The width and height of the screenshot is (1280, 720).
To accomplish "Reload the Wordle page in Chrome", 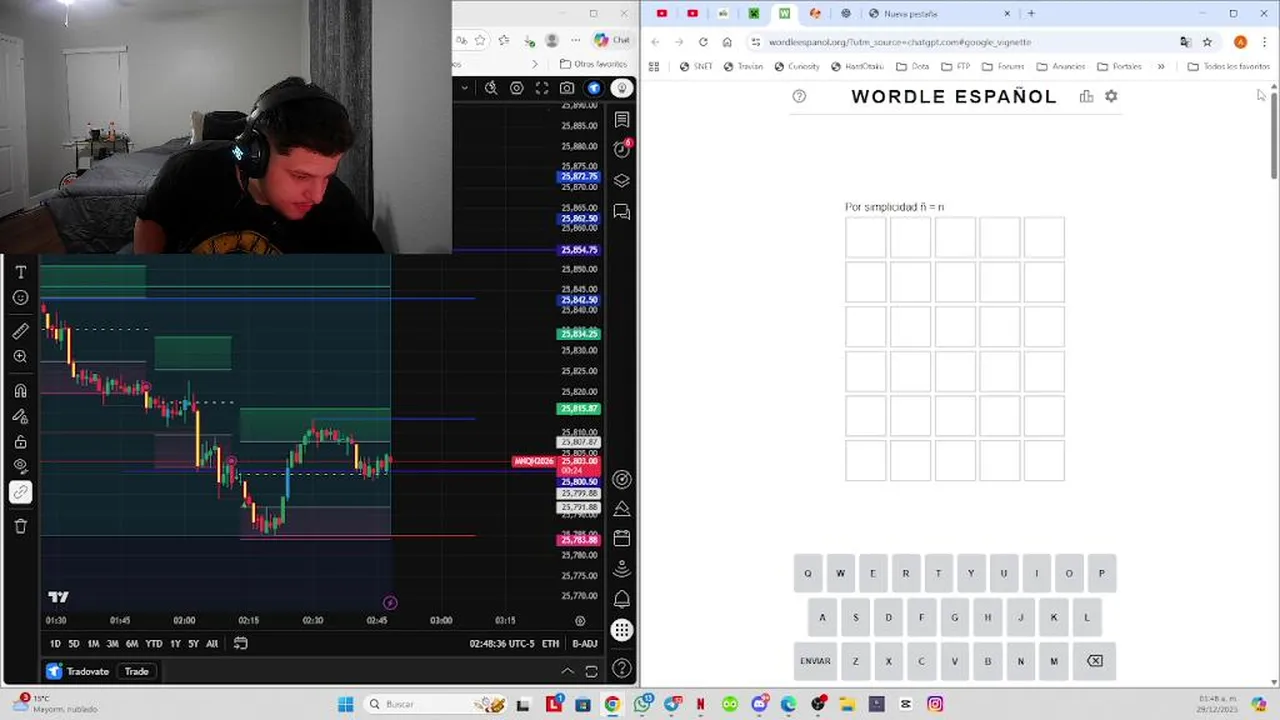I will pos(703,42).
